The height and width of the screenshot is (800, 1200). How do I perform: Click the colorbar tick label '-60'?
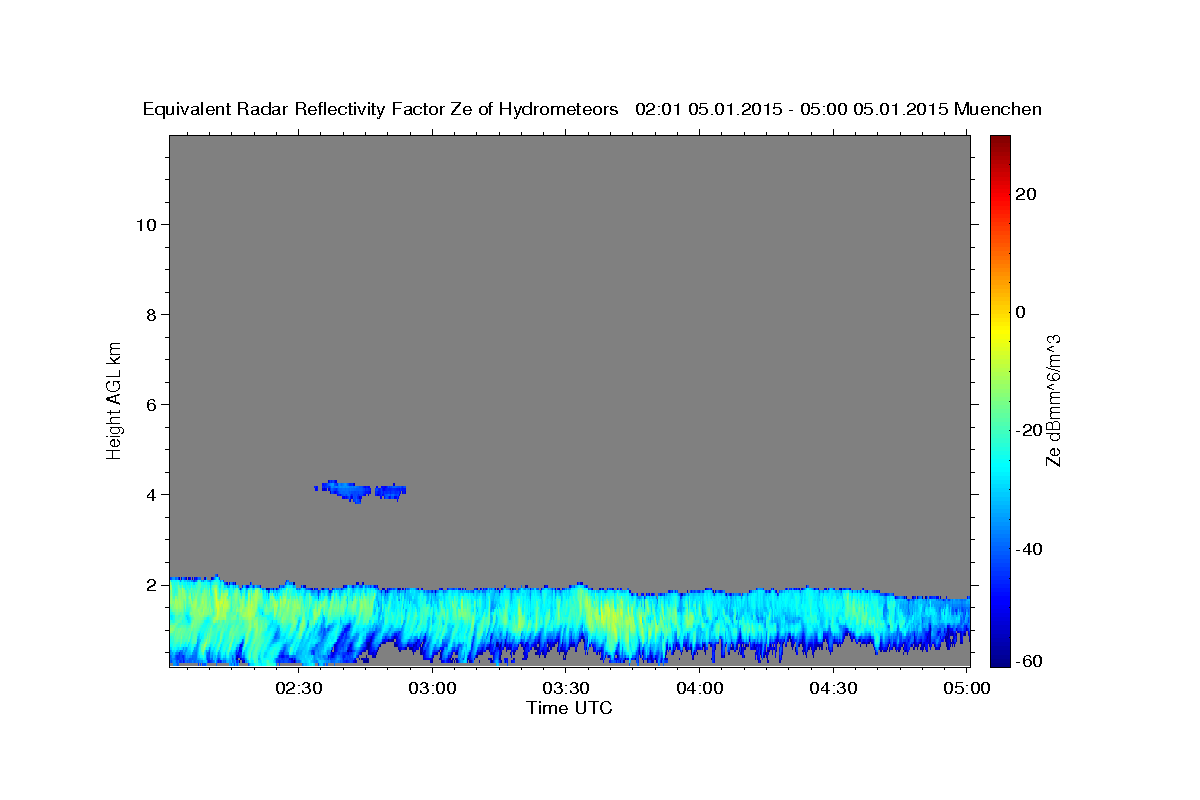tap(1028, 661)
